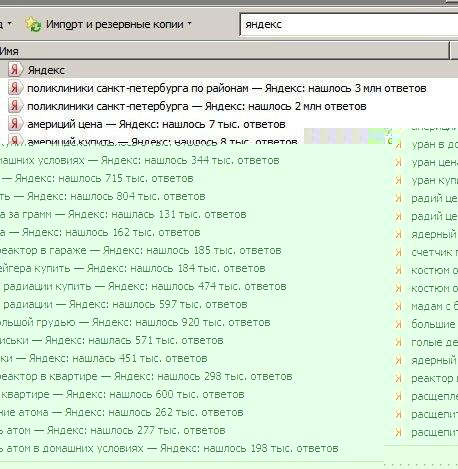
Task: Select the row with "нашлось 162 тыс. ответов"
Action: tap(100, 232)
